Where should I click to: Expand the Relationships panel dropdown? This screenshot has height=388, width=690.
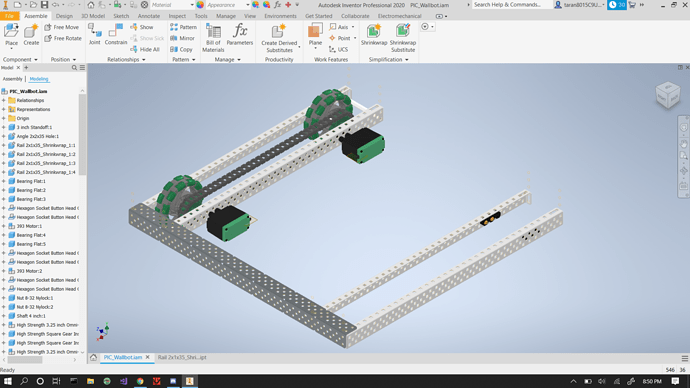(x=143, y=60)
